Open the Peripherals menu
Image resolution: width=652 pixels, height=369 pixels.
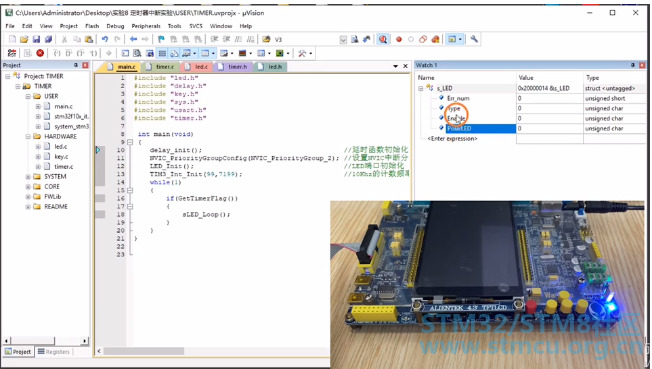[146, 26]
